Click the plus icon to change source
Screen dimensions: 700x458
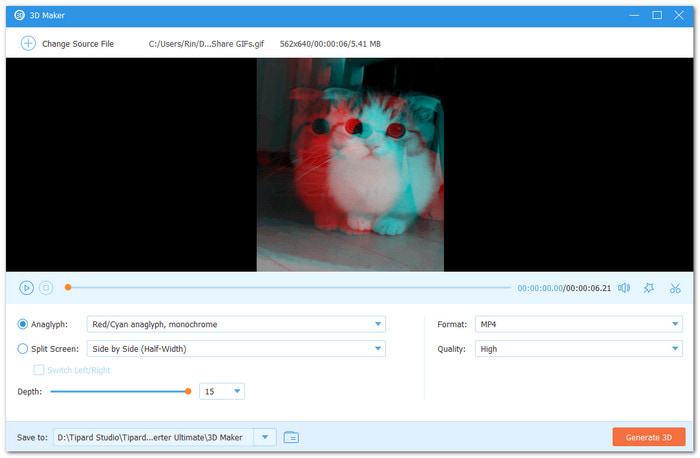pyautogui.click(x=28, y=43)
